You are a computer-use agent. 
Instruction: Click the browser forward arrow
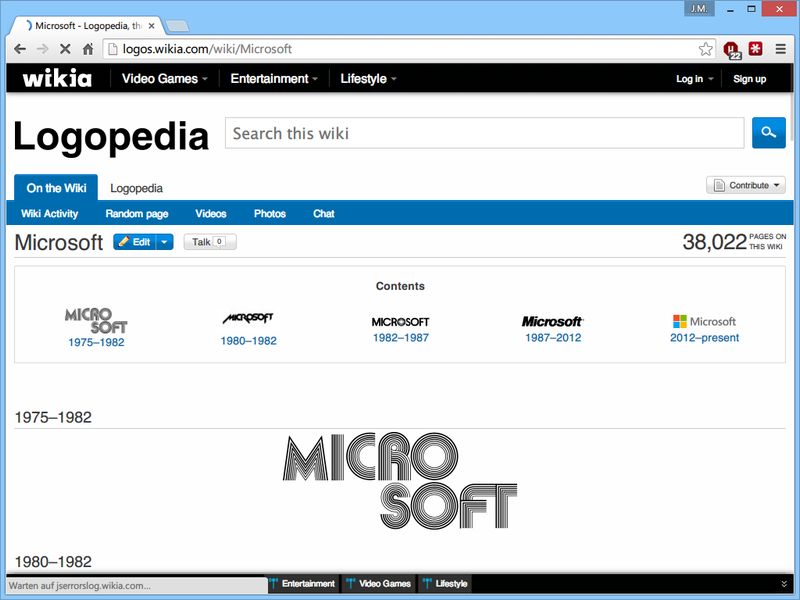coord(43,49)
